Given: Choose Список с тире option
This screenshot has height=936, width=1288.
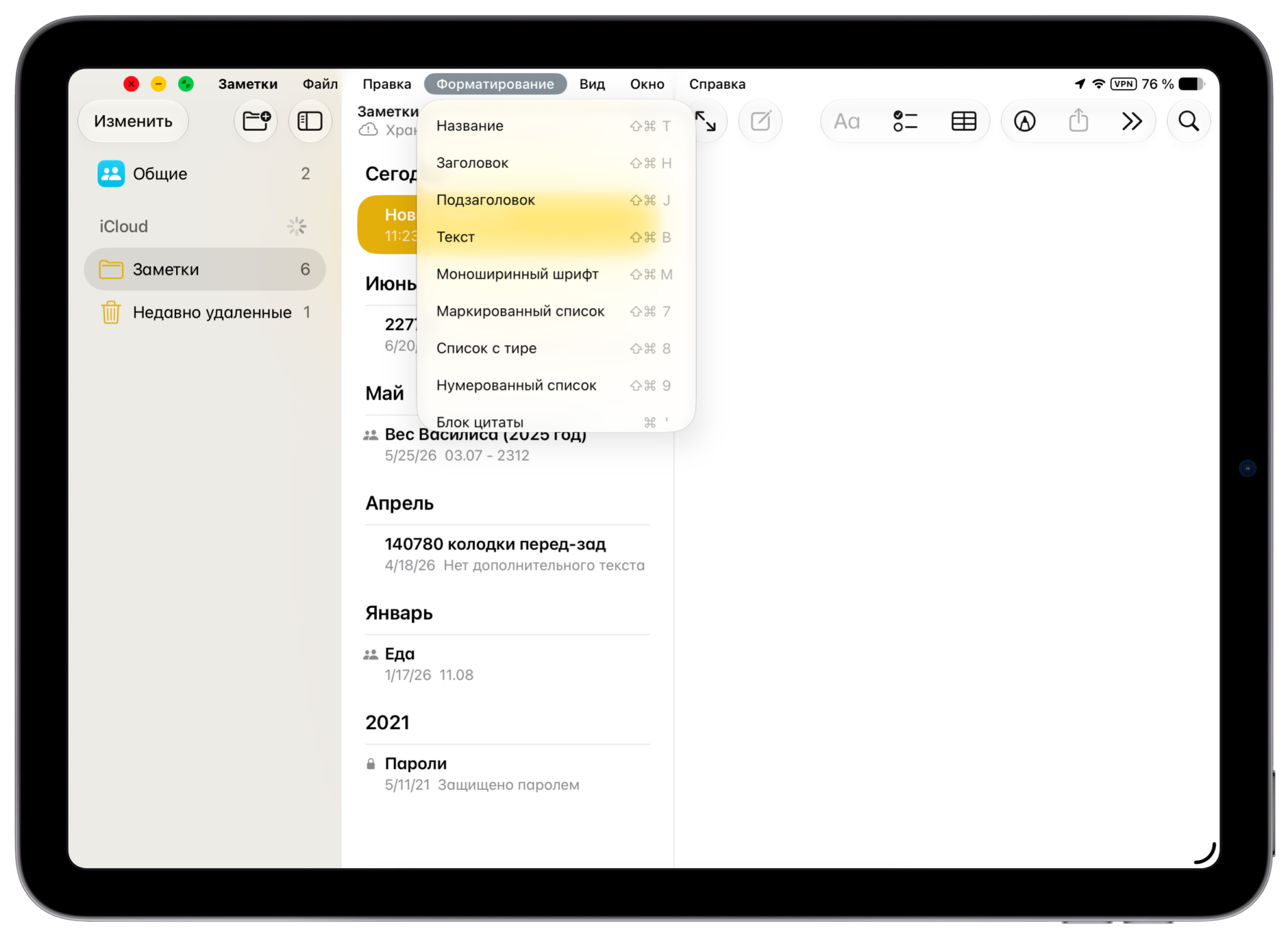Looking at the screenshot, I should tap(556, 348).
